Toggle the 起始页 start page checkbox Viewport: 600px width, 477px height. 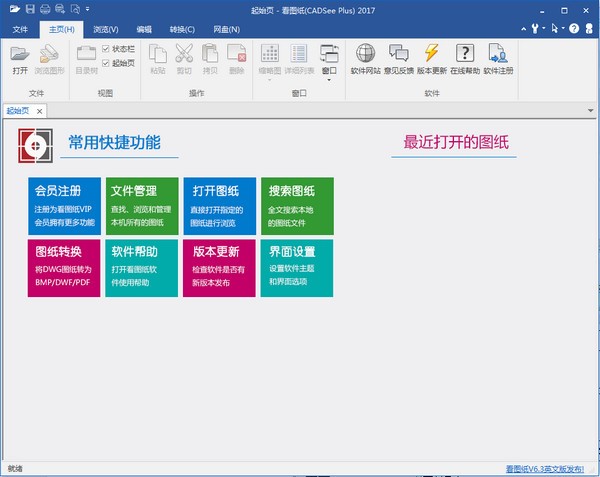click(107, 63)
